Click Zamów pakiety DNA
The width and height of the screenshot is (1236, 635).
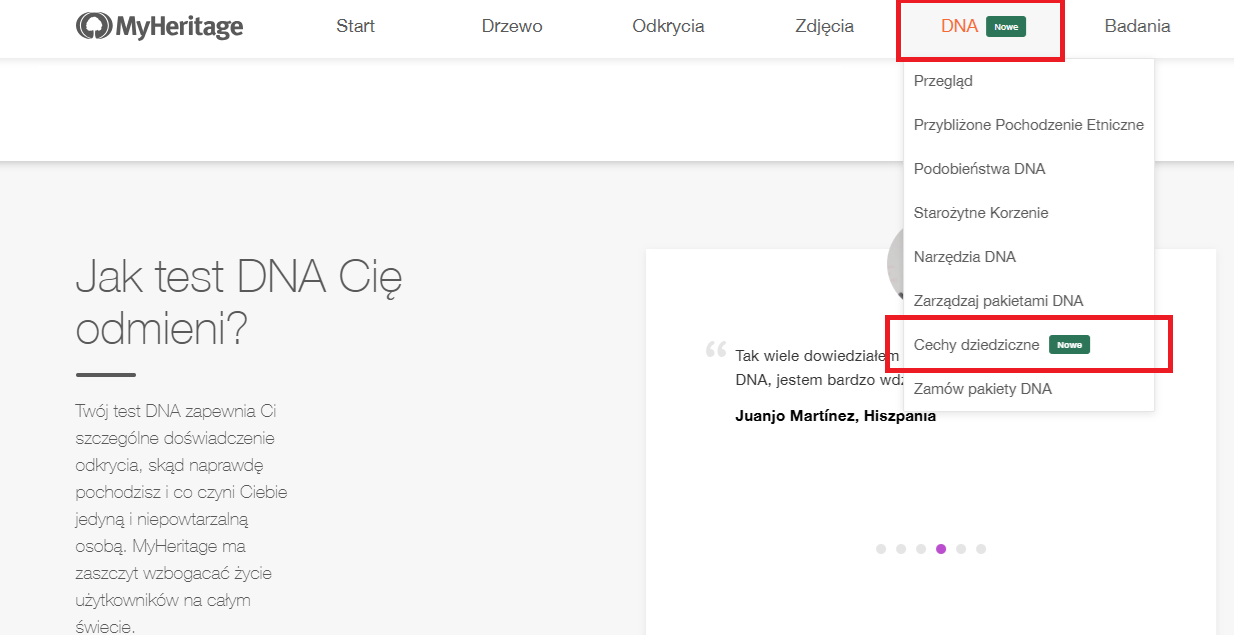[983, 388]
